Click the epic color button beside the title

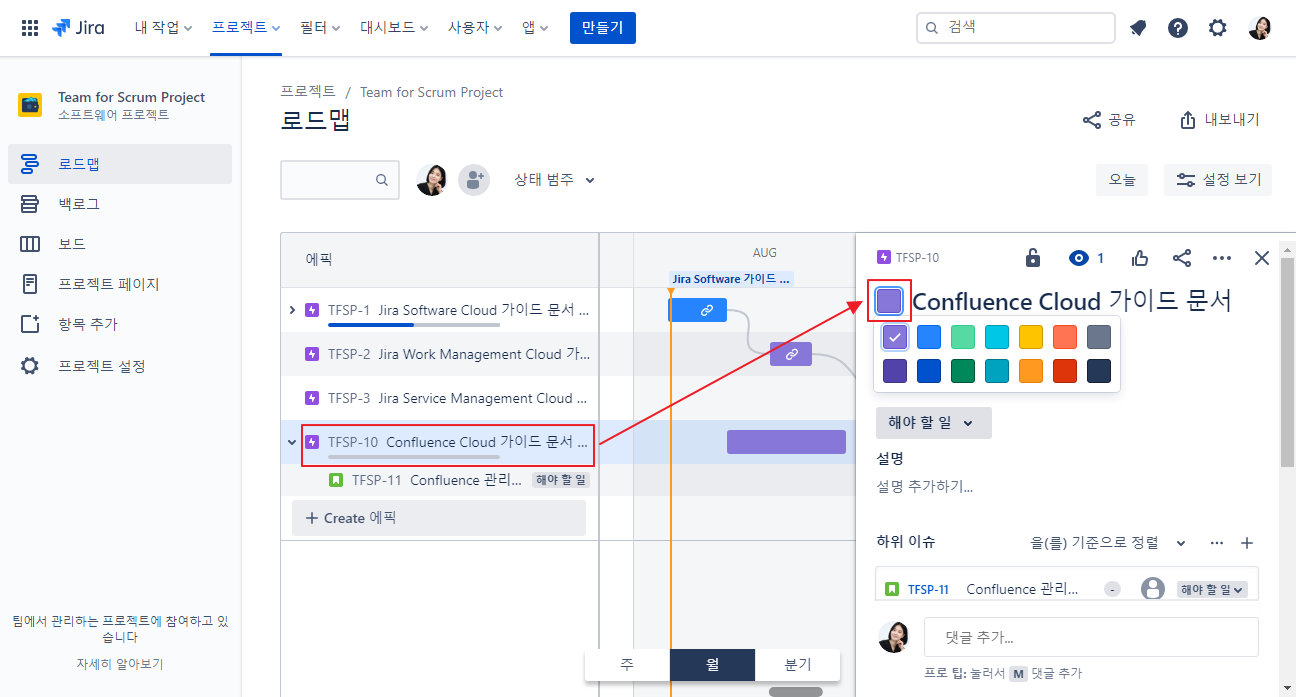[x=889, y=301]
